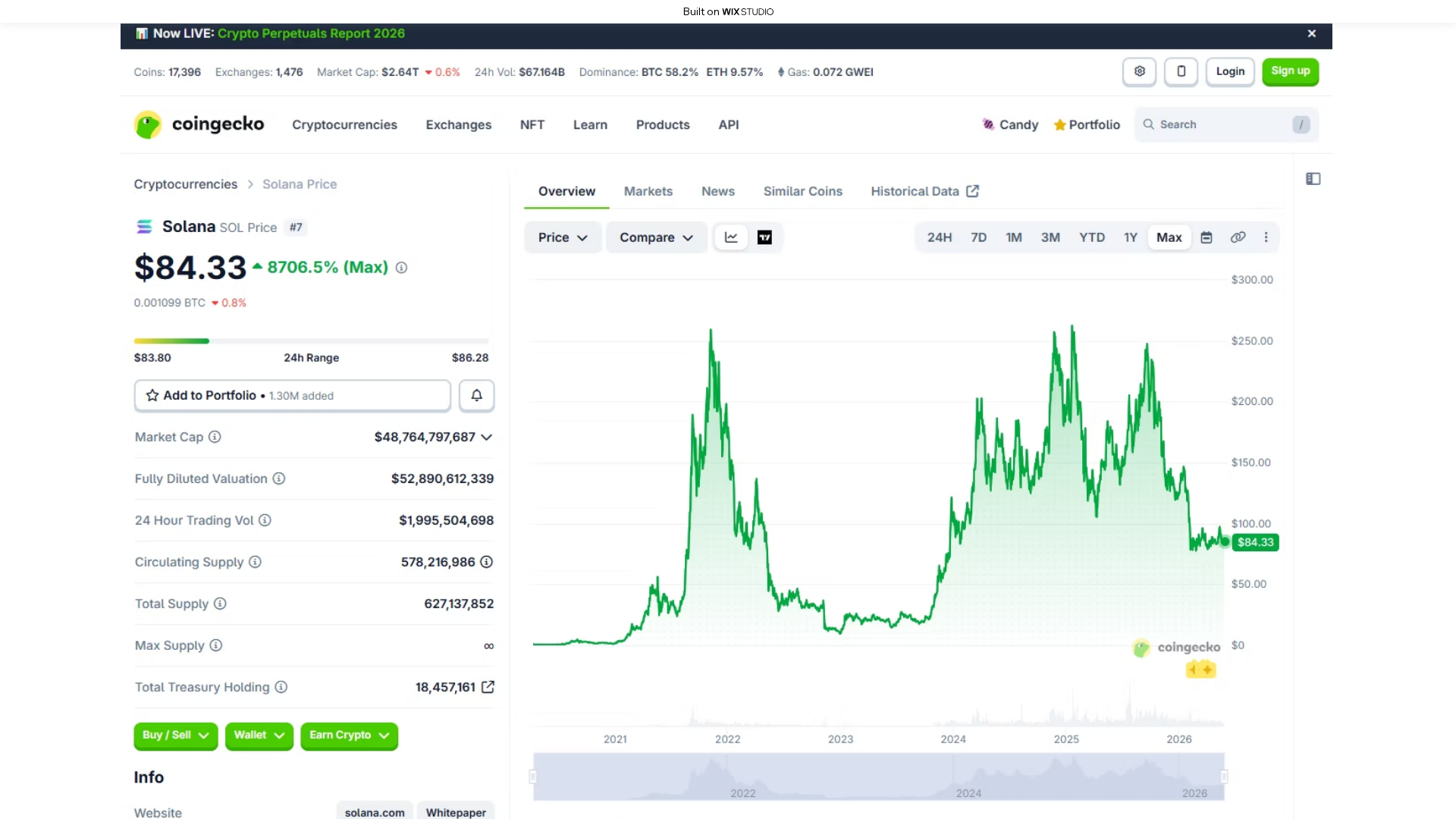This screenshot has height=819, width=1456.
Task: Switch to the News tab
Action: pos(718,191)
